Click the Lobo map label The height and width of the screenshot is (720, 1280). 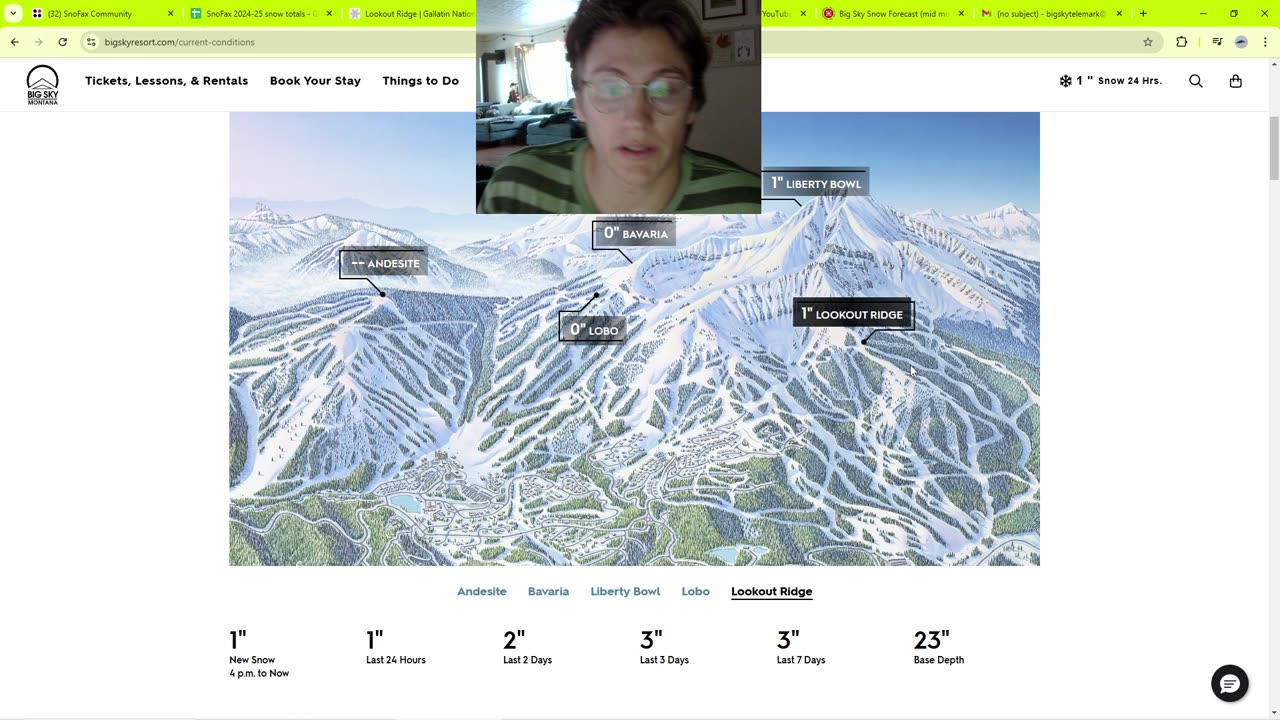(x=593, y=330)
